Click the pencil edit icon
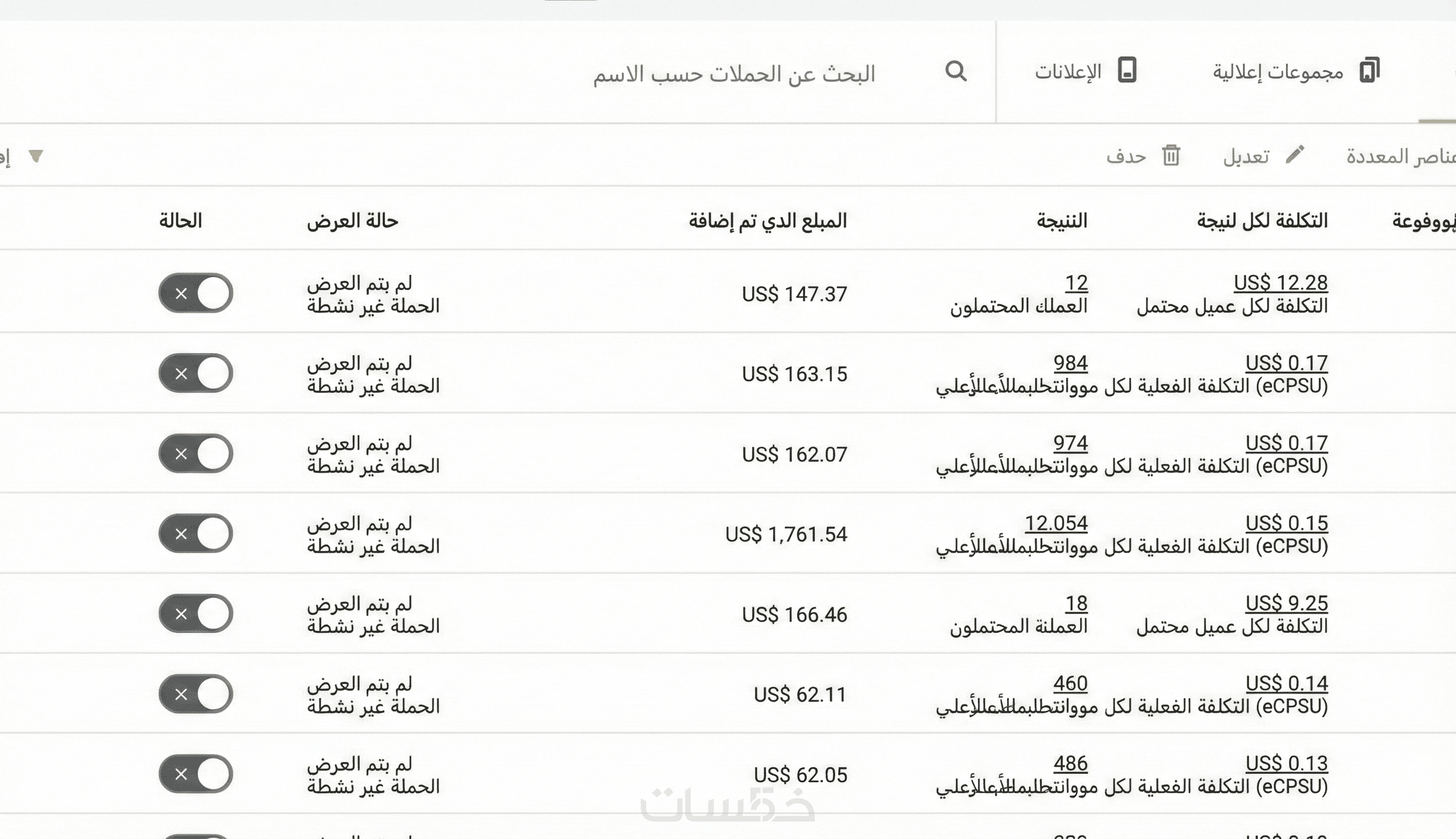The image size is (1456, 839). pos(1294,155)
